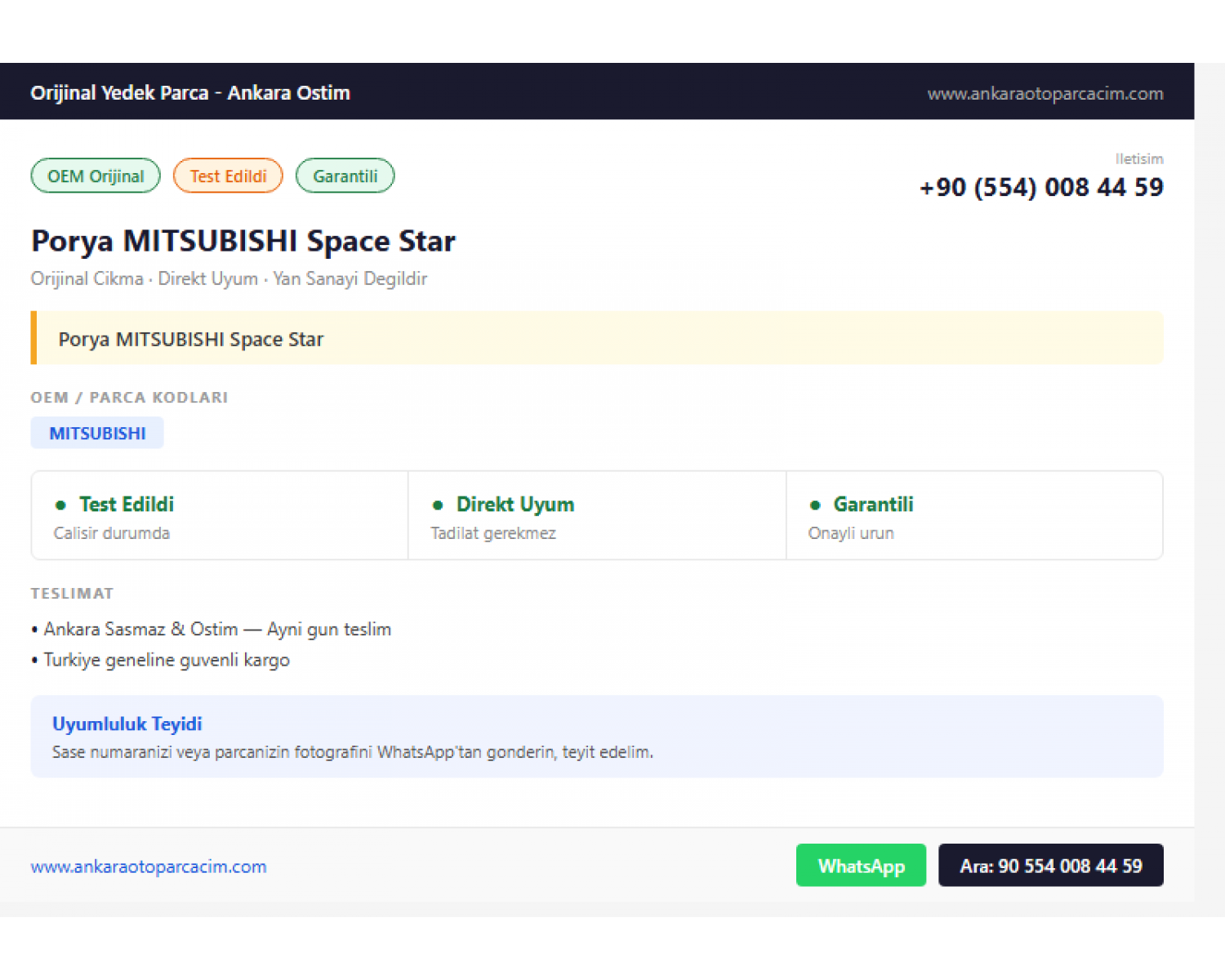Click the yellow highlighted product name banner
Screen dimensions: 1225x980
597,338
